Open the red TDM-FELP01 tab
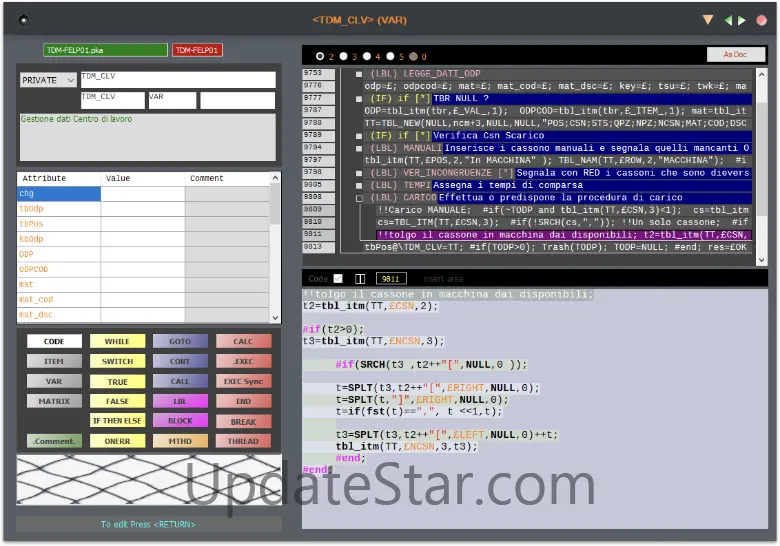 coord(197,50)
